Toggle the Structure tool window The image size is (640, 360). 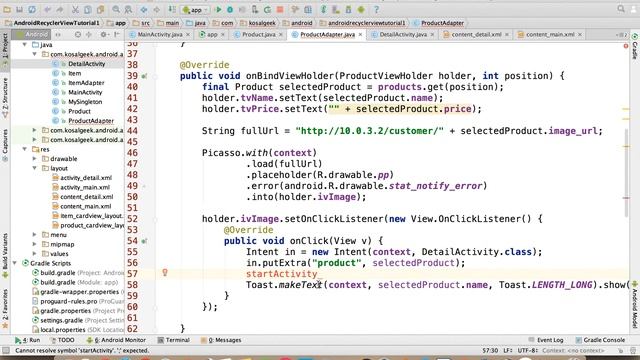tap(5, 97)
